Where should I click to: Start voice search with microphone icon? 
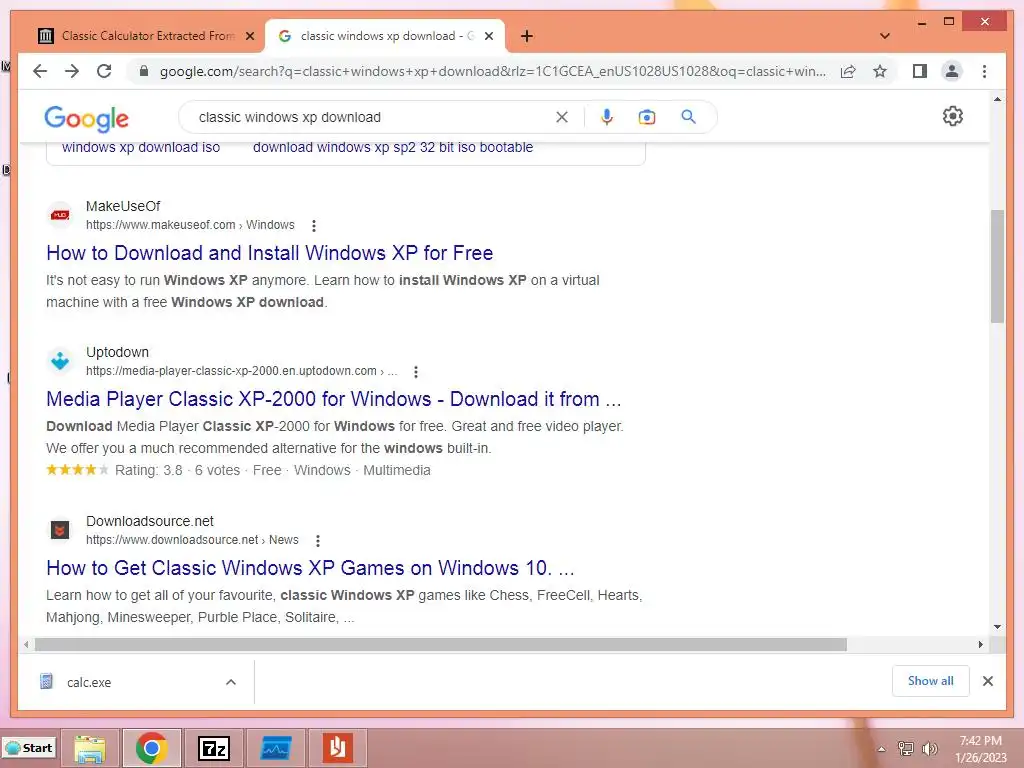click(x=607, y=117)
